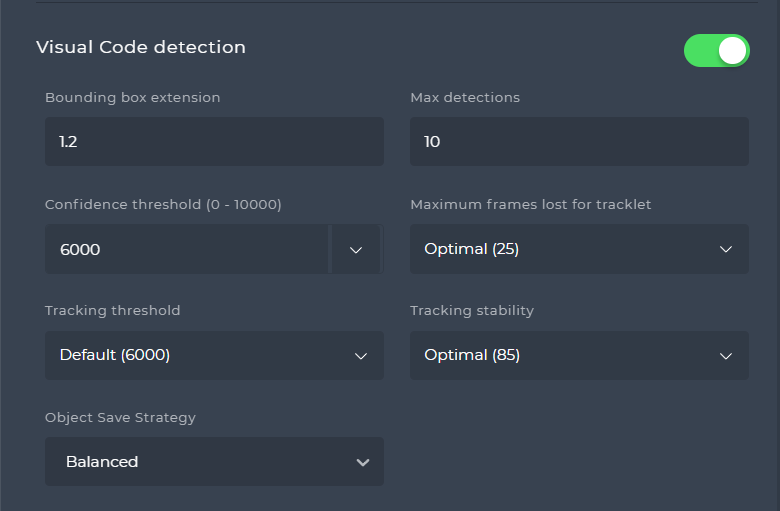Expand the Tracking threshold Default (6000) dropdown
This screenshot has height=511, width=780.
click(214, 355)
